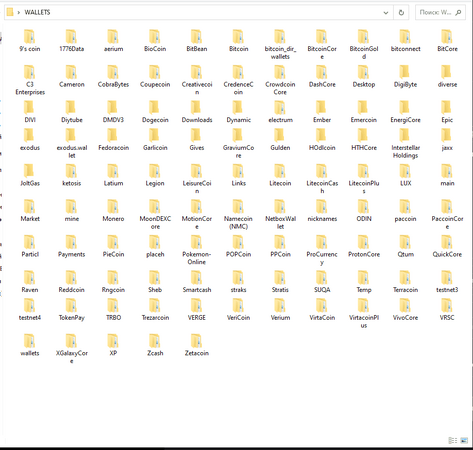Click the BioCoin folder name
This screenshot has height=450, width=473.
tap(155, 49)
